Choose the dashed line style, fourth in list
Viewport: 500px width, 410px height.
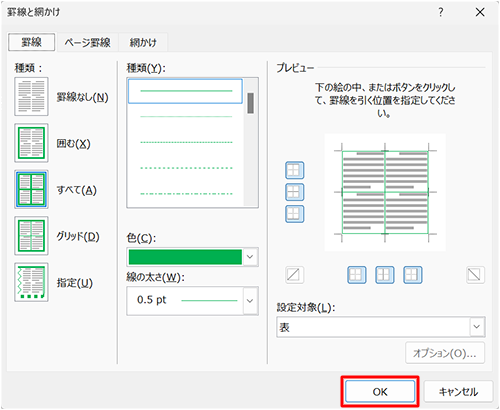tap(185, 168)
